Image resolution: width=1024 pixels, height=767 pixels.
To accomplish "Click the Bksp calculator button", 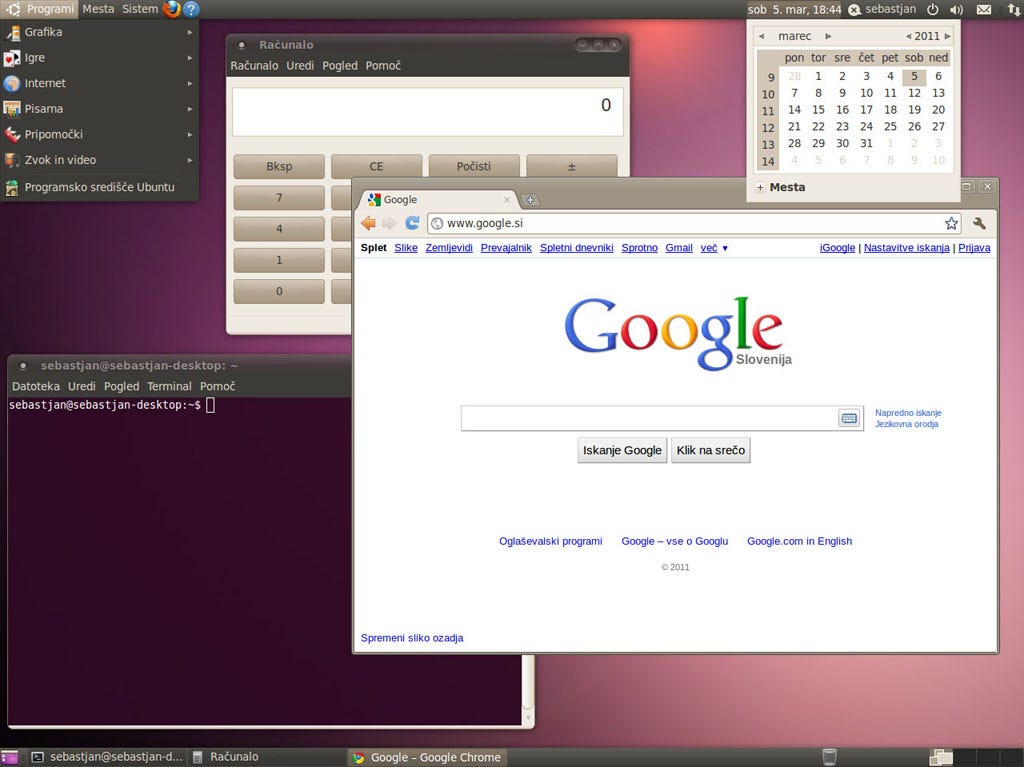I will (x=279, y=167).
